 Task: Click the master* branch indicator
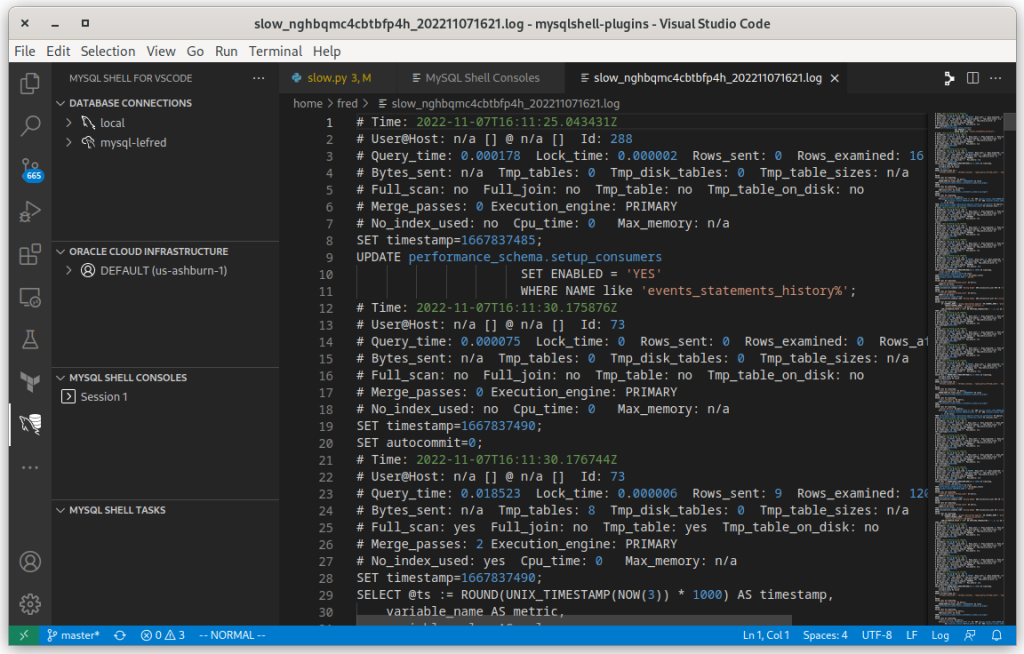tap(72, 634)
